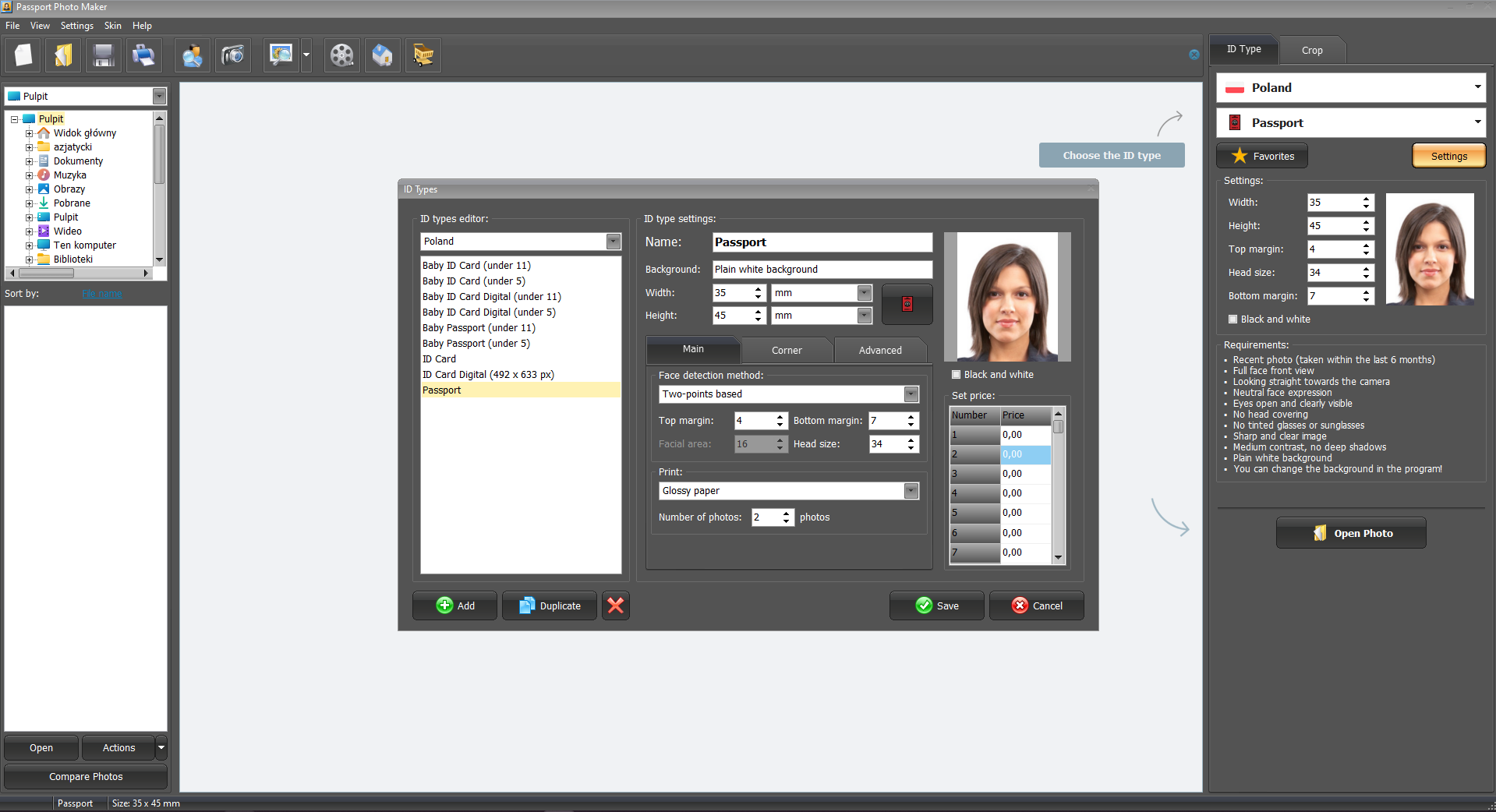Increase Head size in right settings panel

pyautogui.click(x=1367, y=269)
